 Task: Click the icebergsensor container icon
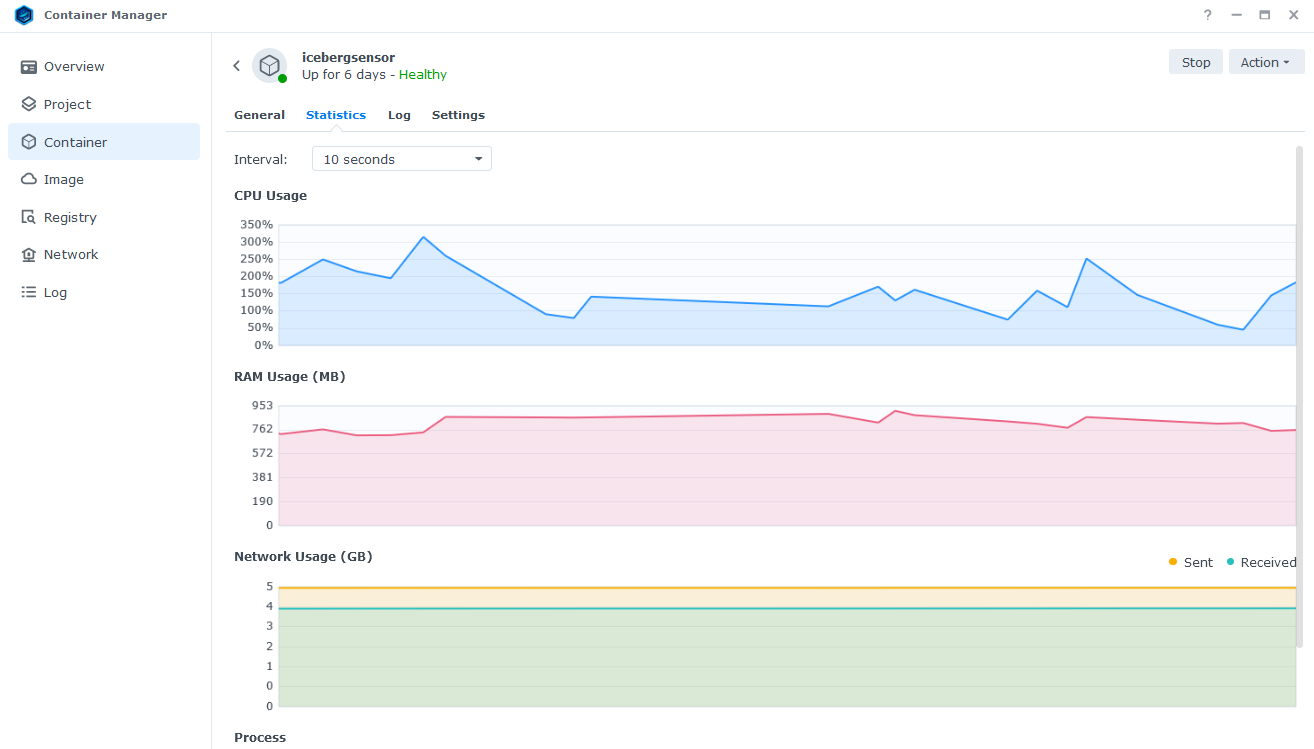(270, 65)
